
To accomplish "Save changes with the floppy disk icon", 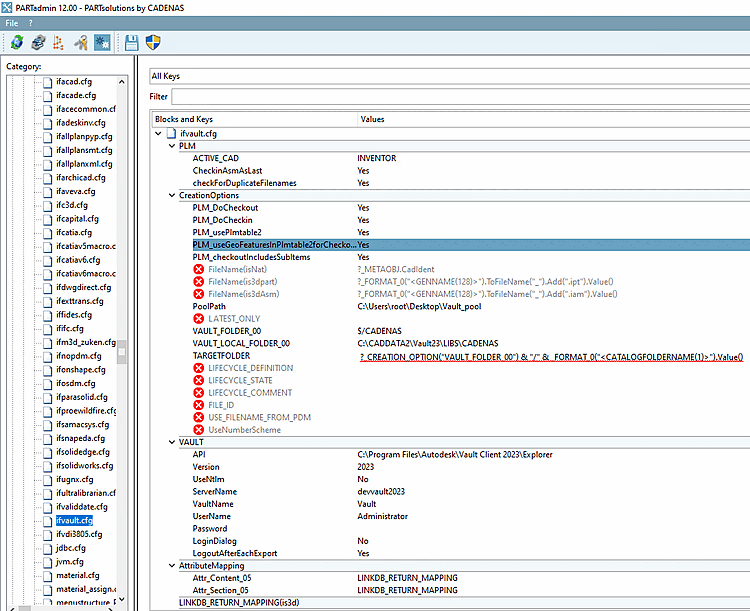I will click(131, 43).
